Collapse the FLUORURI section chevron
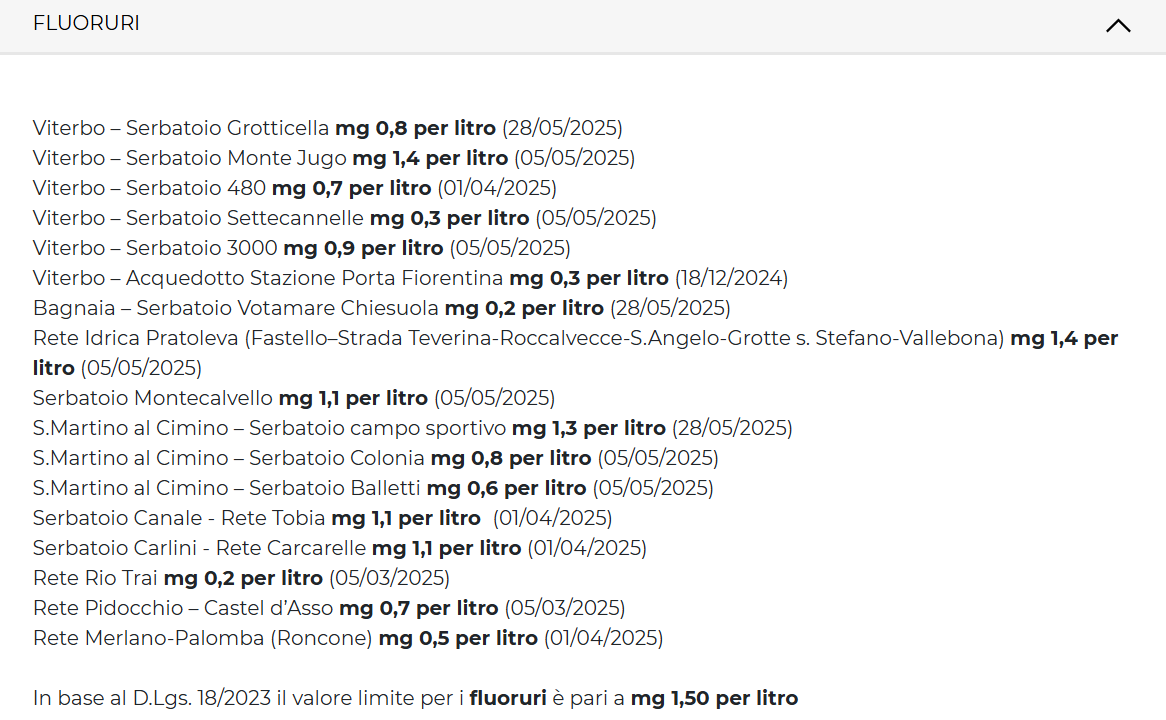The image size is (1166, 720). (1118, 26)
